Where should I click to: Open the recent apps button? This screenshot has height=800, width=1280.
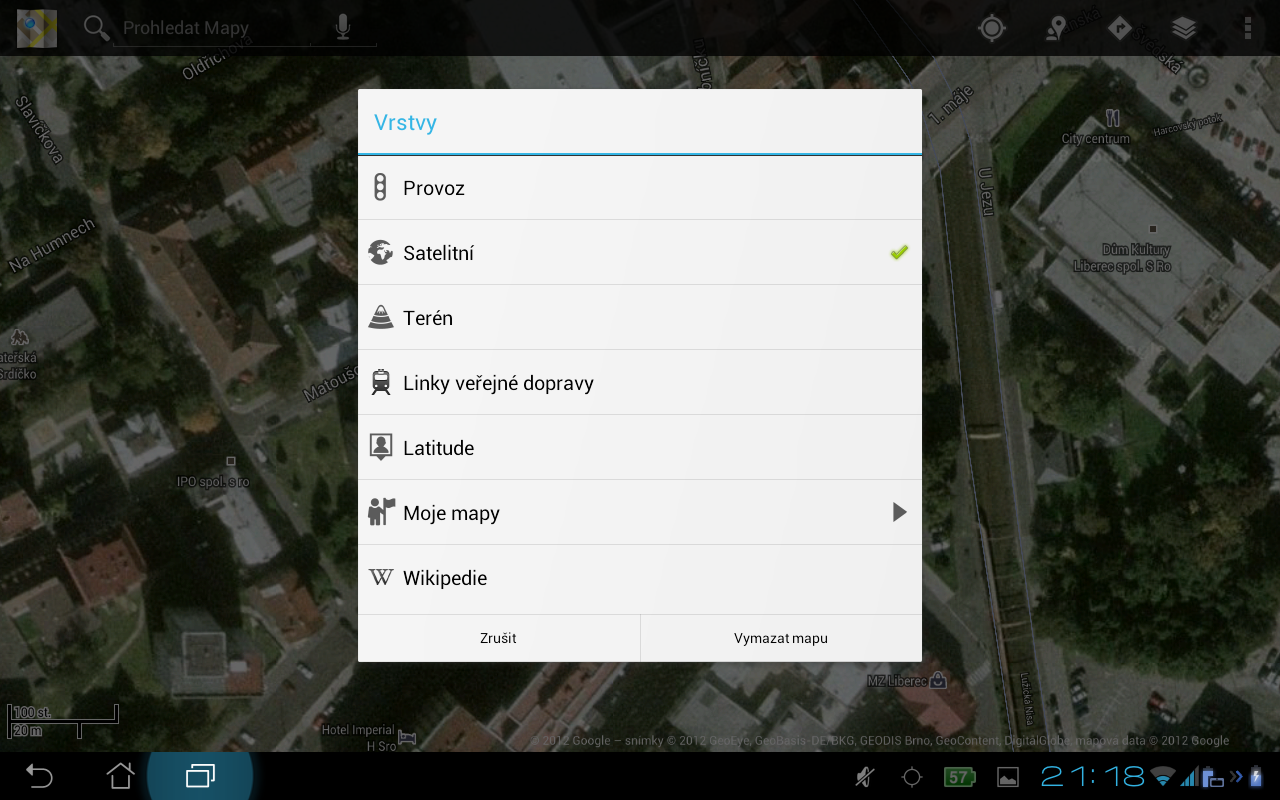point(200,776)
